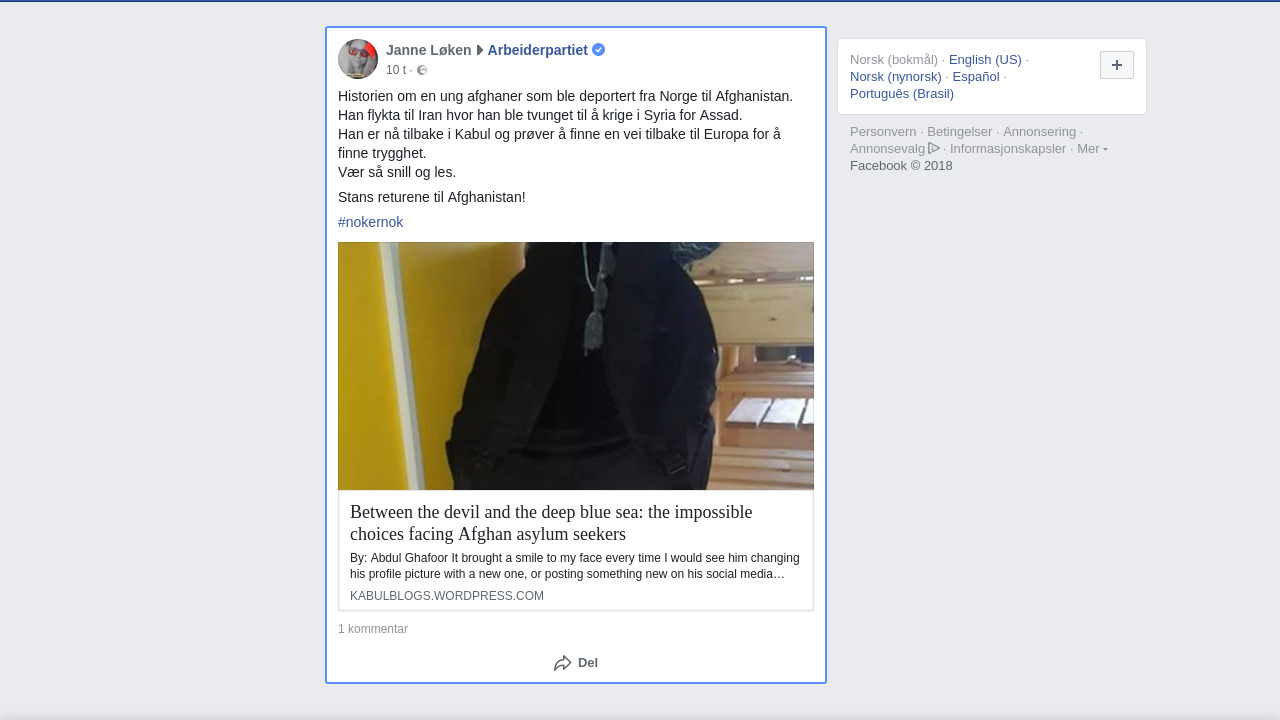Image resolution: width=1280 pixels, height=720 pixels.
Task: Click the AdChoices triangle icon
Action: tap(934, 148)
